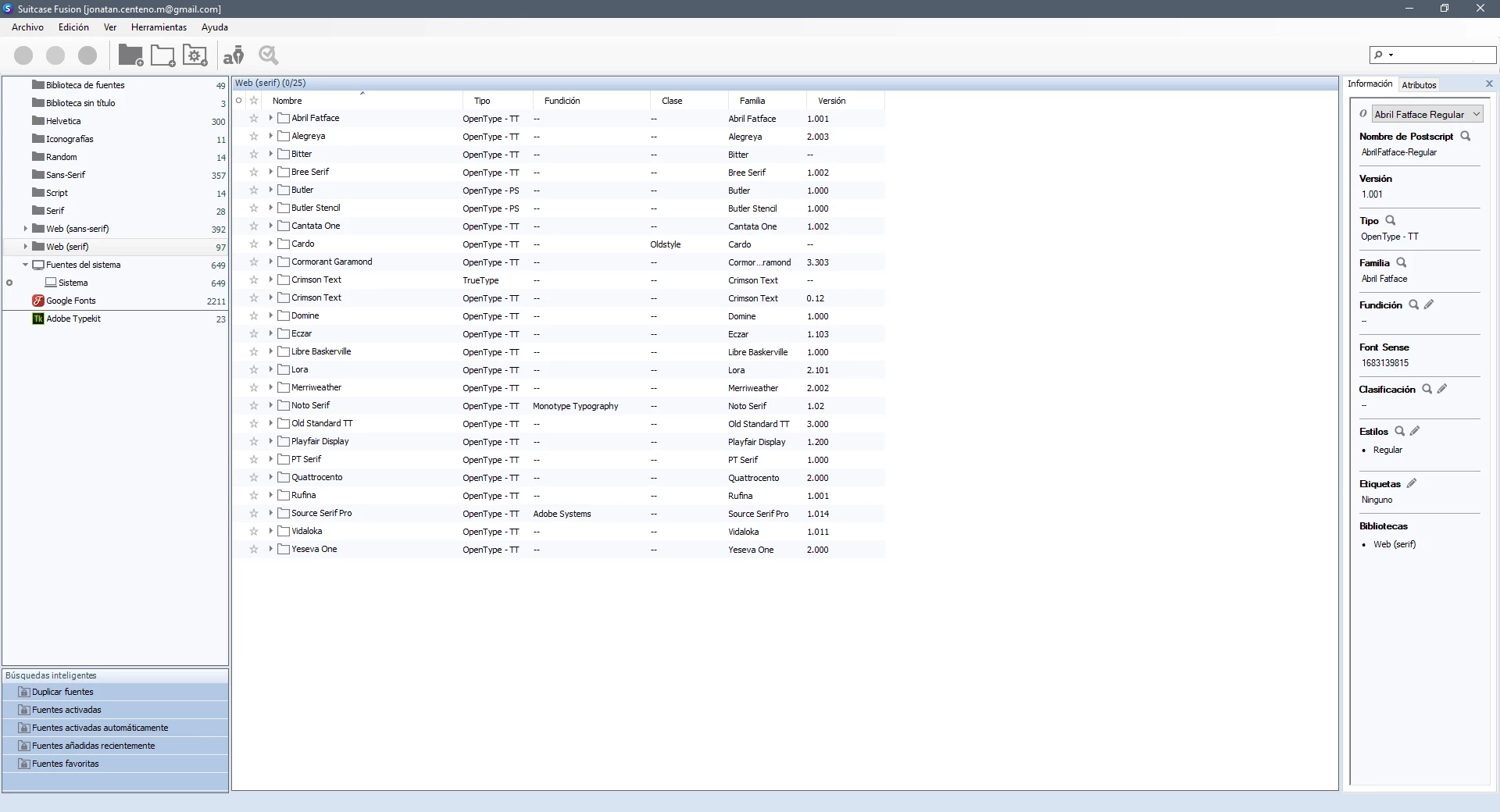Click the locked Duplicar fuentes search icon
Viewport: 1500px width, 812px height.
click(24, 692)
